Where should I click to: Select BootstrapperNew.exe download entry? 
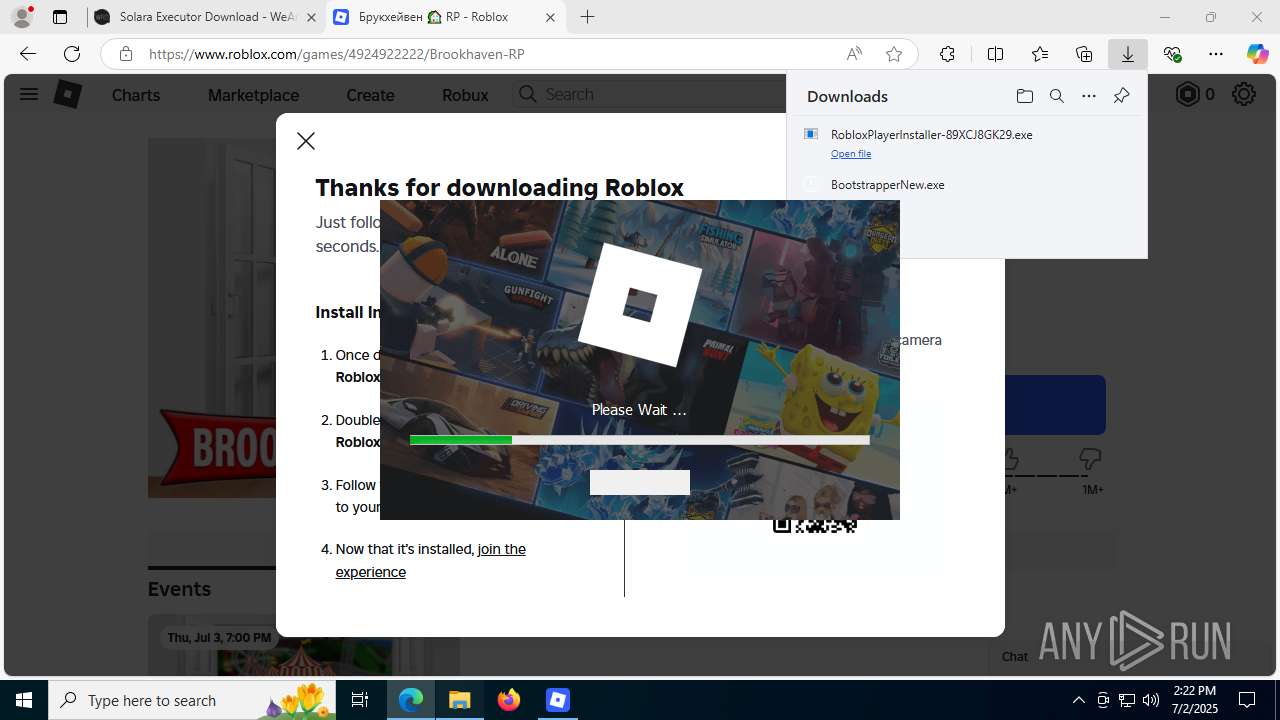[966, 185]
